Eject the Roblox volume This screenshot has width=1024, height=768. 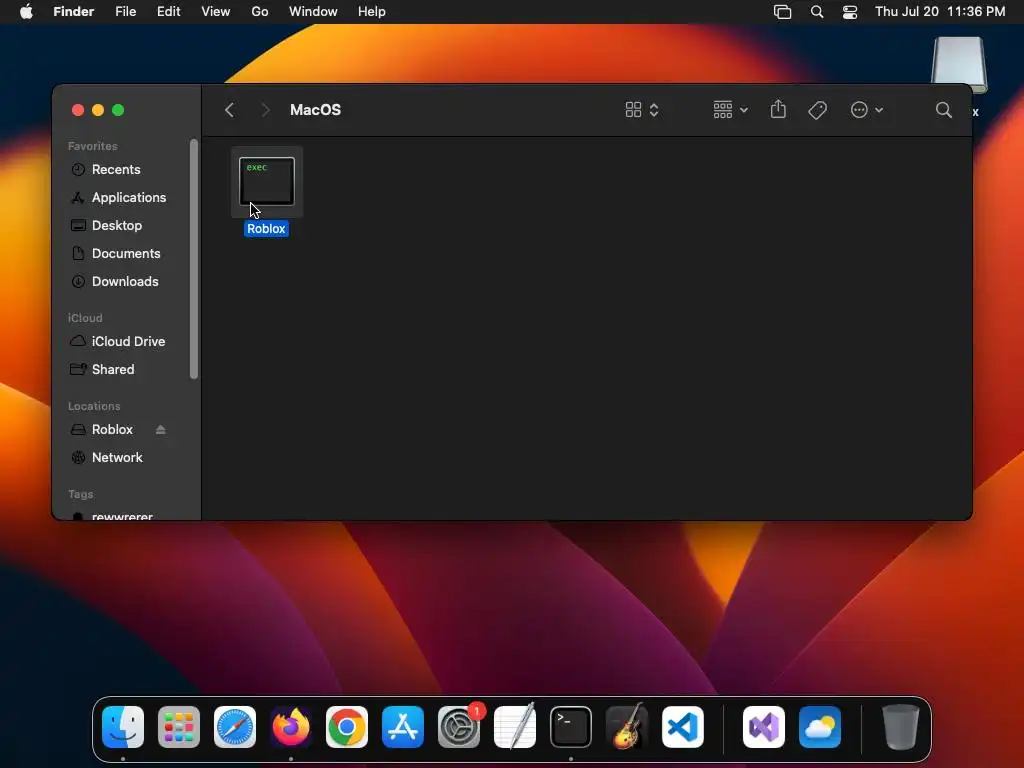click(x=161, y=430)
